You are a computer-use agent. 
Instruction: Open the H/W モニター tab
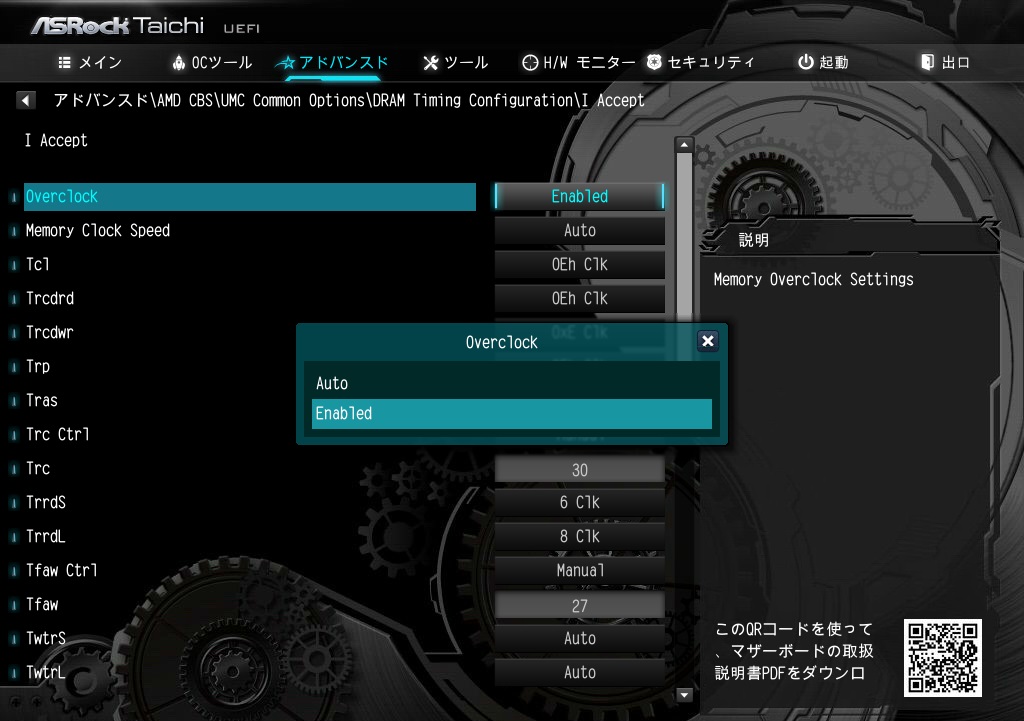click(578, 62)
